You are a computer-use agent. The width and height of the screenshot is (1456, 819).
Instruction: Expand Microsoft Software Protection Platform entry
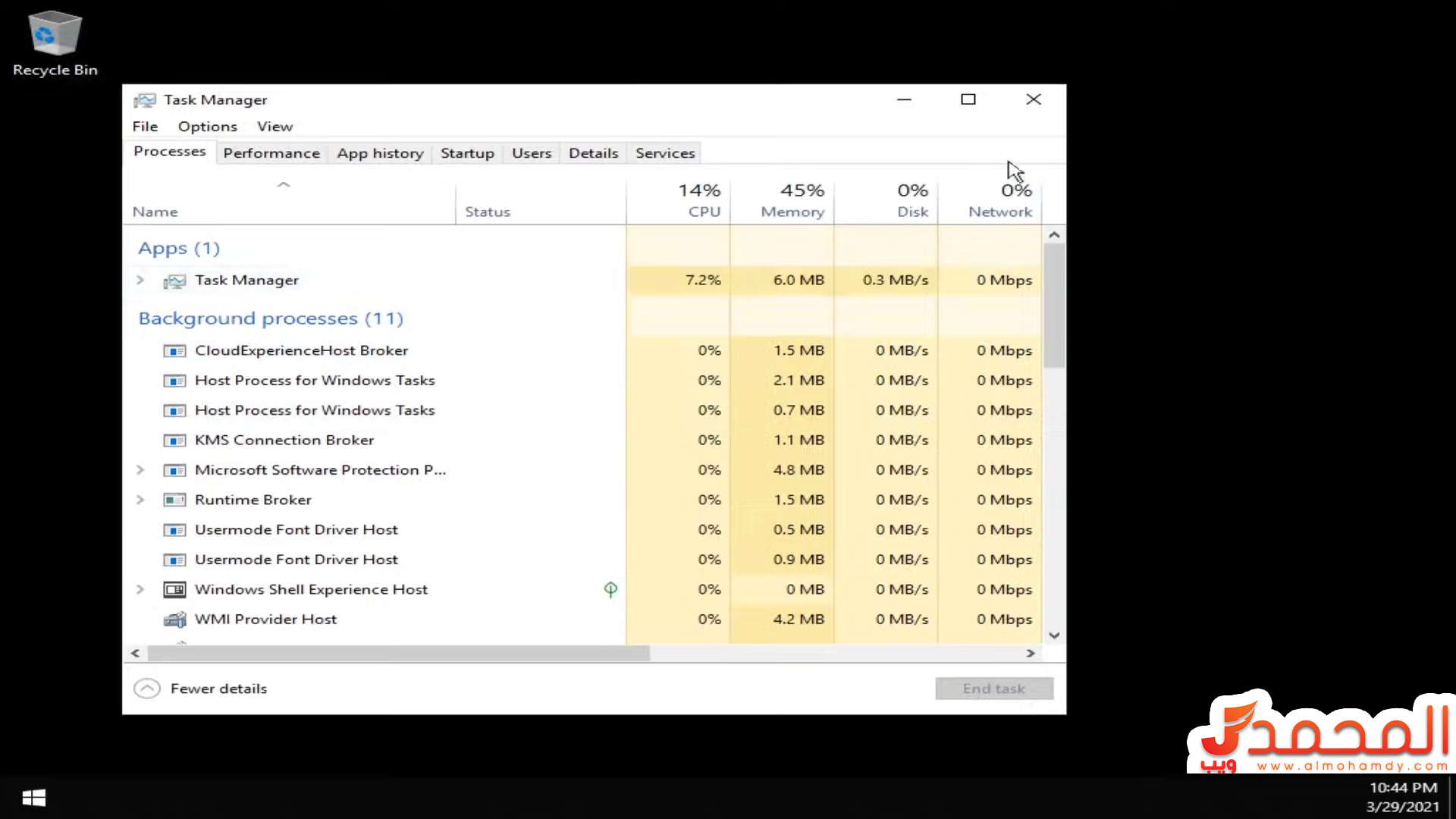click(140, 470)
